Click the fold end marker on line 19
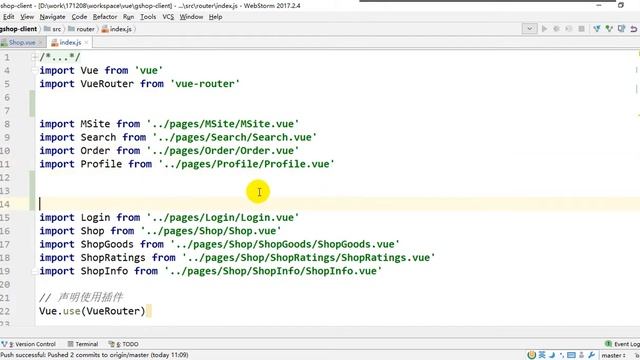This screenshot has height=360, width=640. pos(34,271)
